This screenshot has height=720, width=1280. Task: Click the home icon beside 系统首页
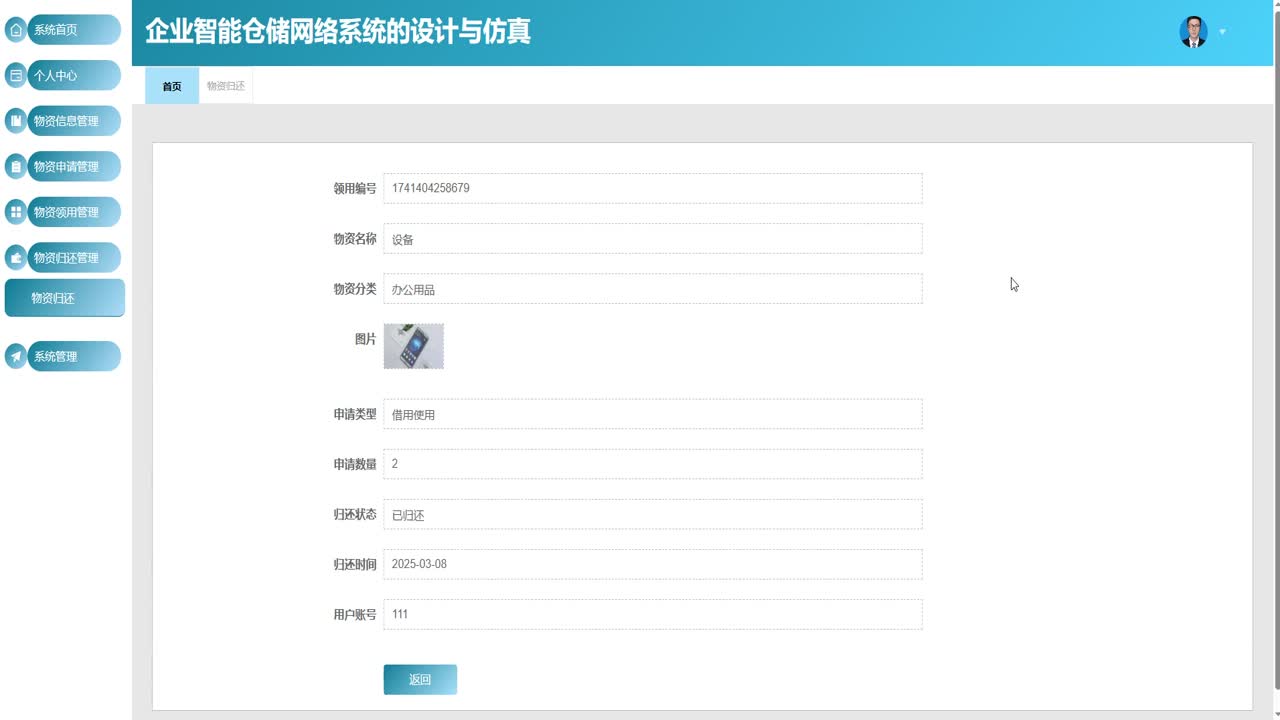coord(16,30)
